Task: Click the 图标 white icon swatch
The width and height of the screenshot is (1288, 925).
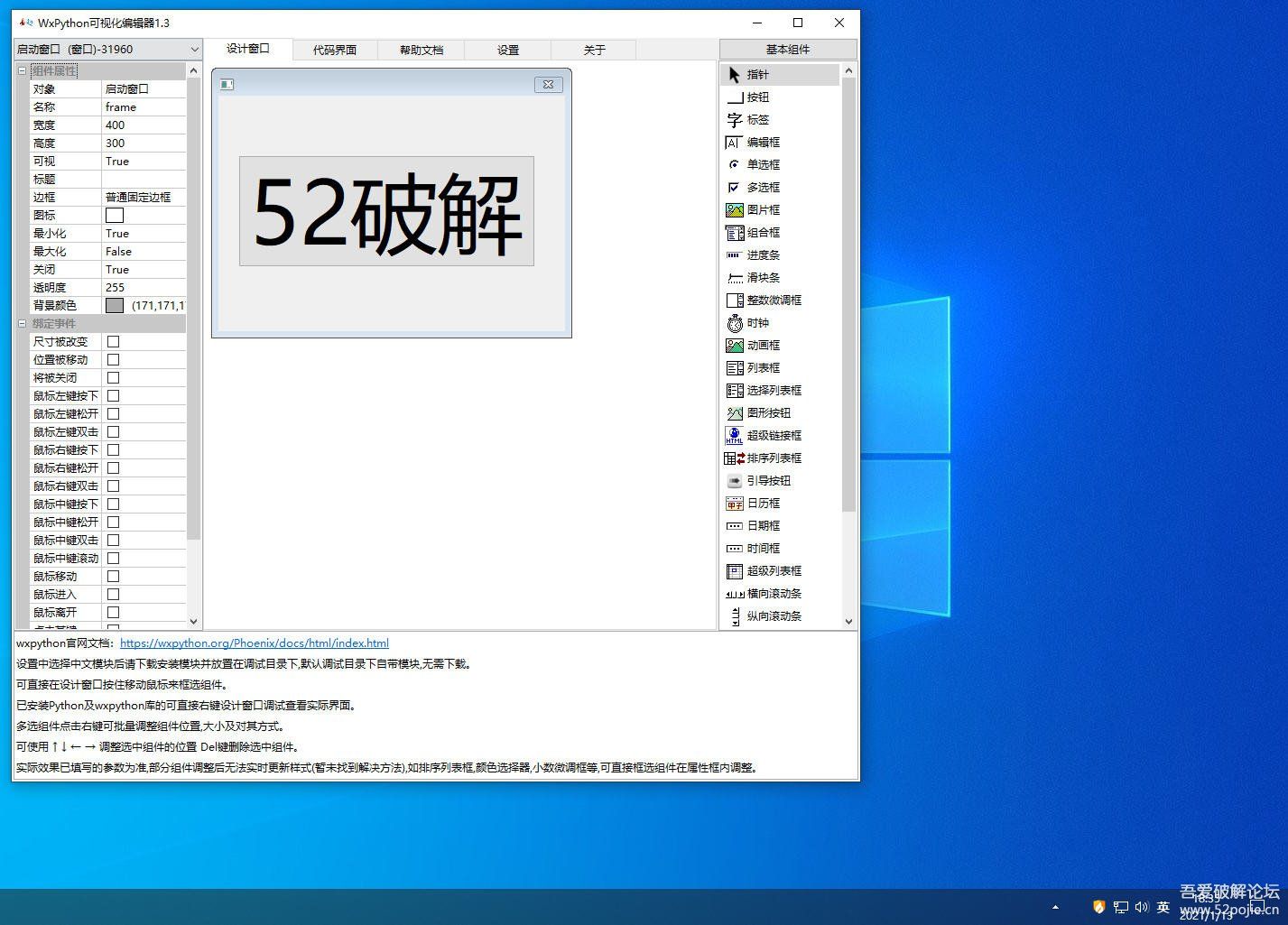Action: [x=115, y=216]
